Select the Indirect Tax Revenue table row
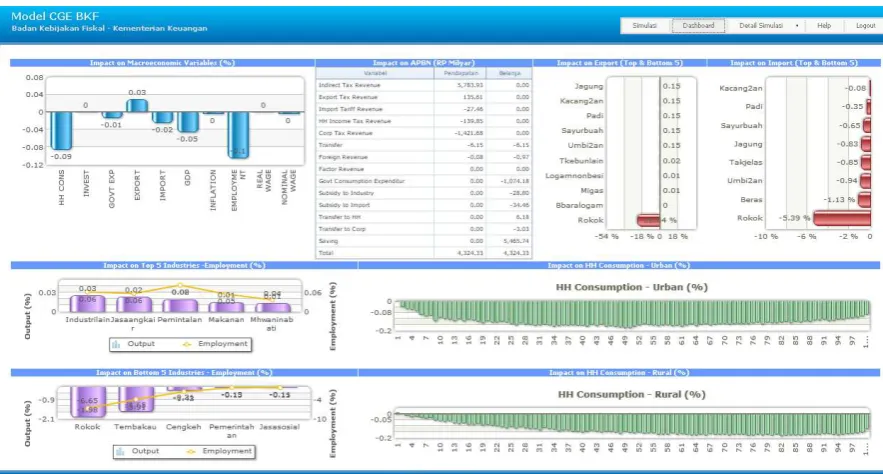 pos(423,85)
